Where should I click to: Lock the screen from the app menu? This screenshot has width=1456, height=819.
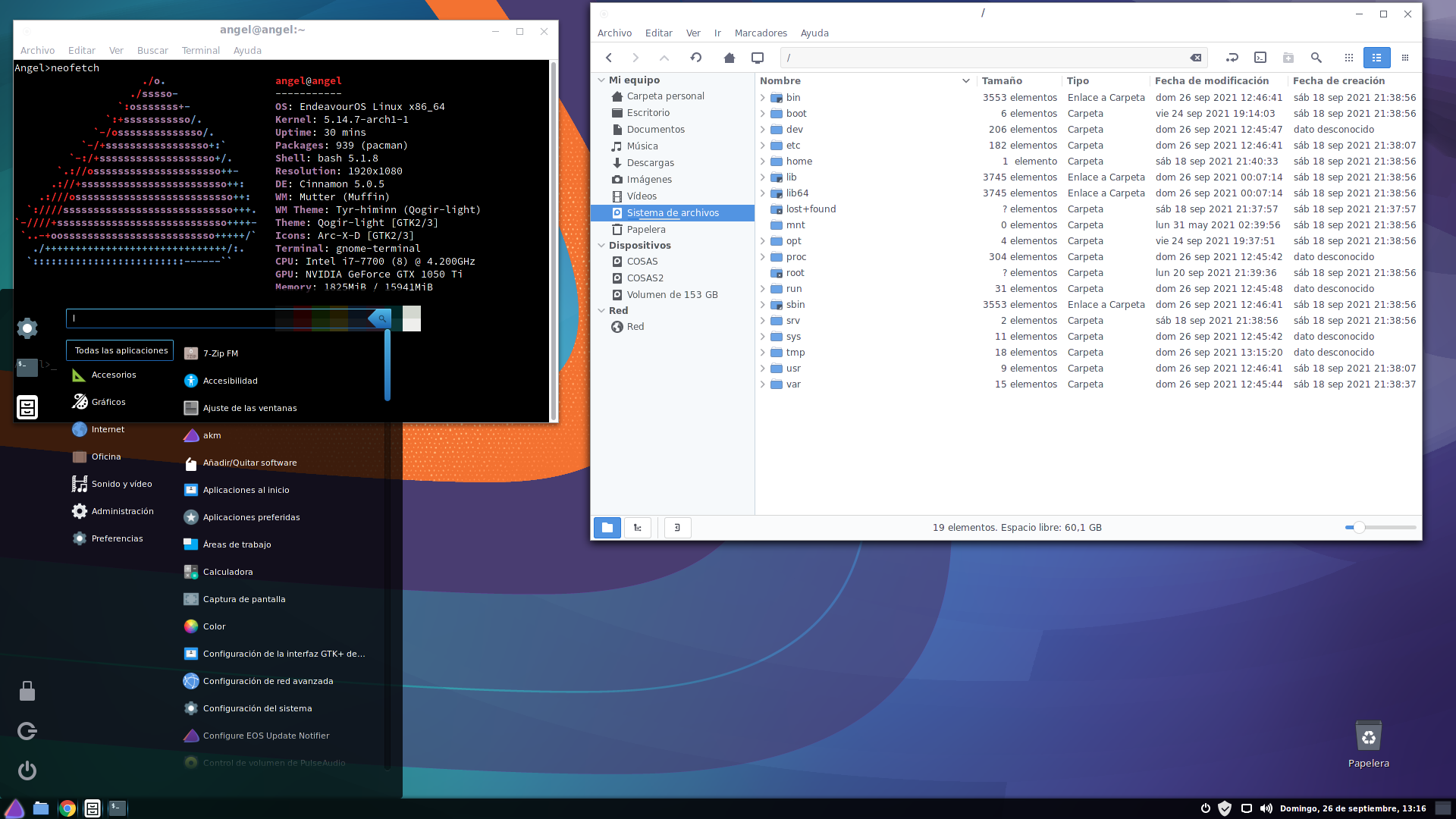27,691
